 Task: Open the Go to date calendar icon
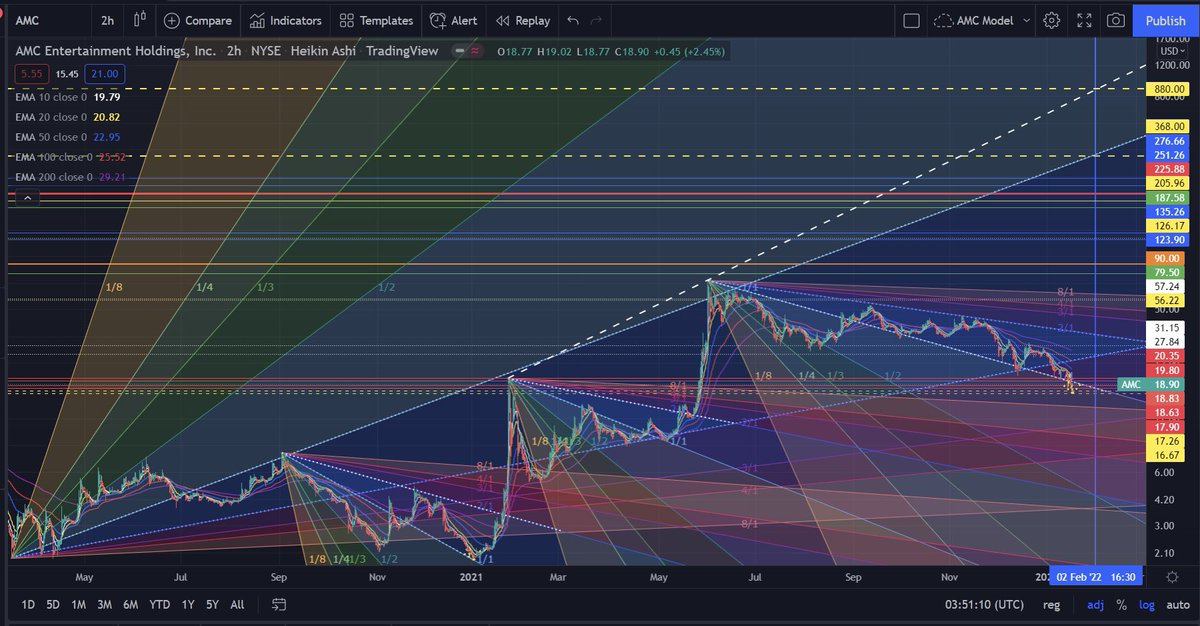point(279,604)
